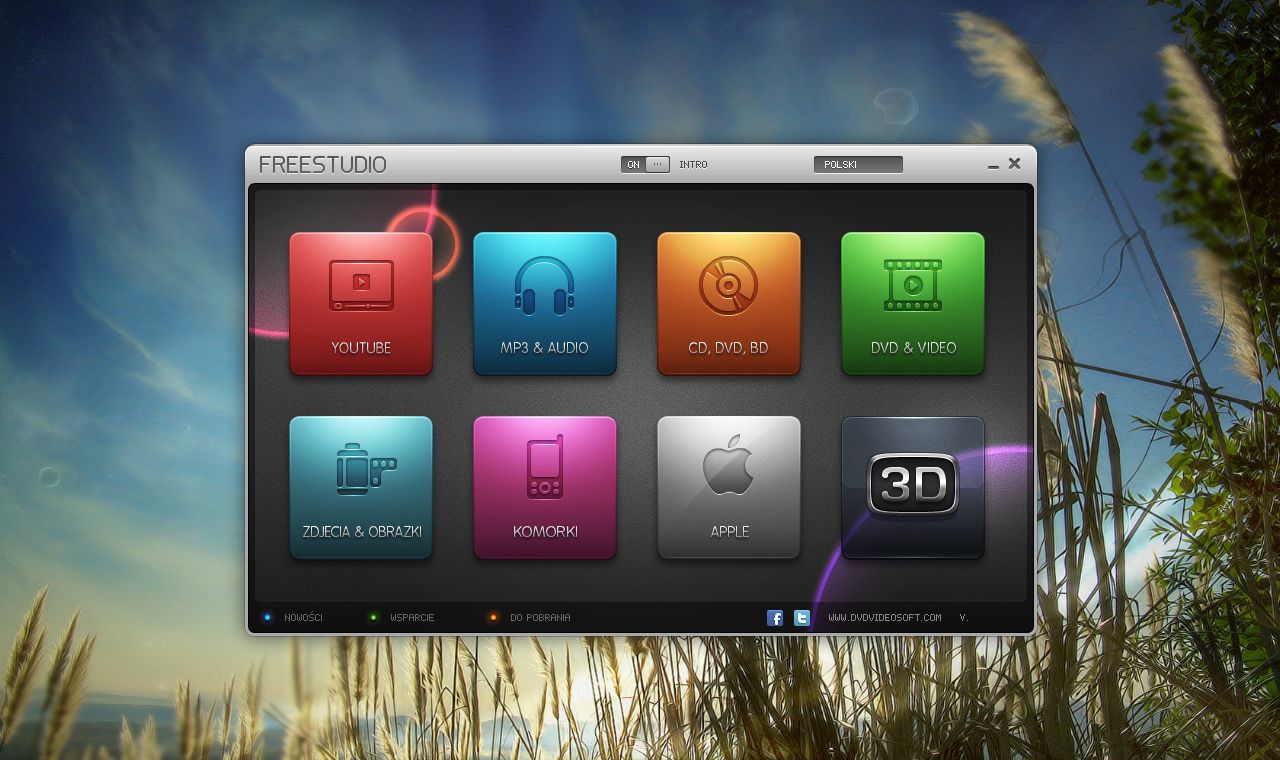Click the Wsparcie support link
The width and height of the screenshot is (1280, 760).
(x=412, y=618)
